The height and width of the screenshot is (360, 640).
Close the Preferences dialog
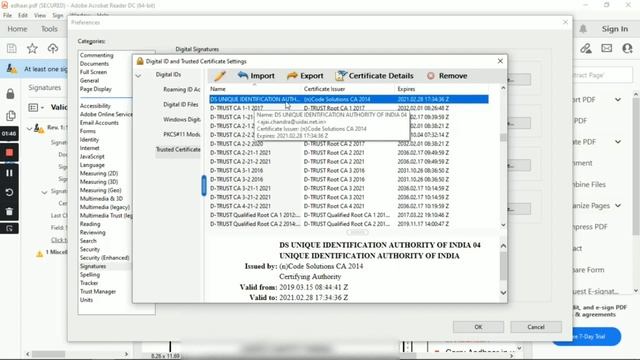point(565,22)
